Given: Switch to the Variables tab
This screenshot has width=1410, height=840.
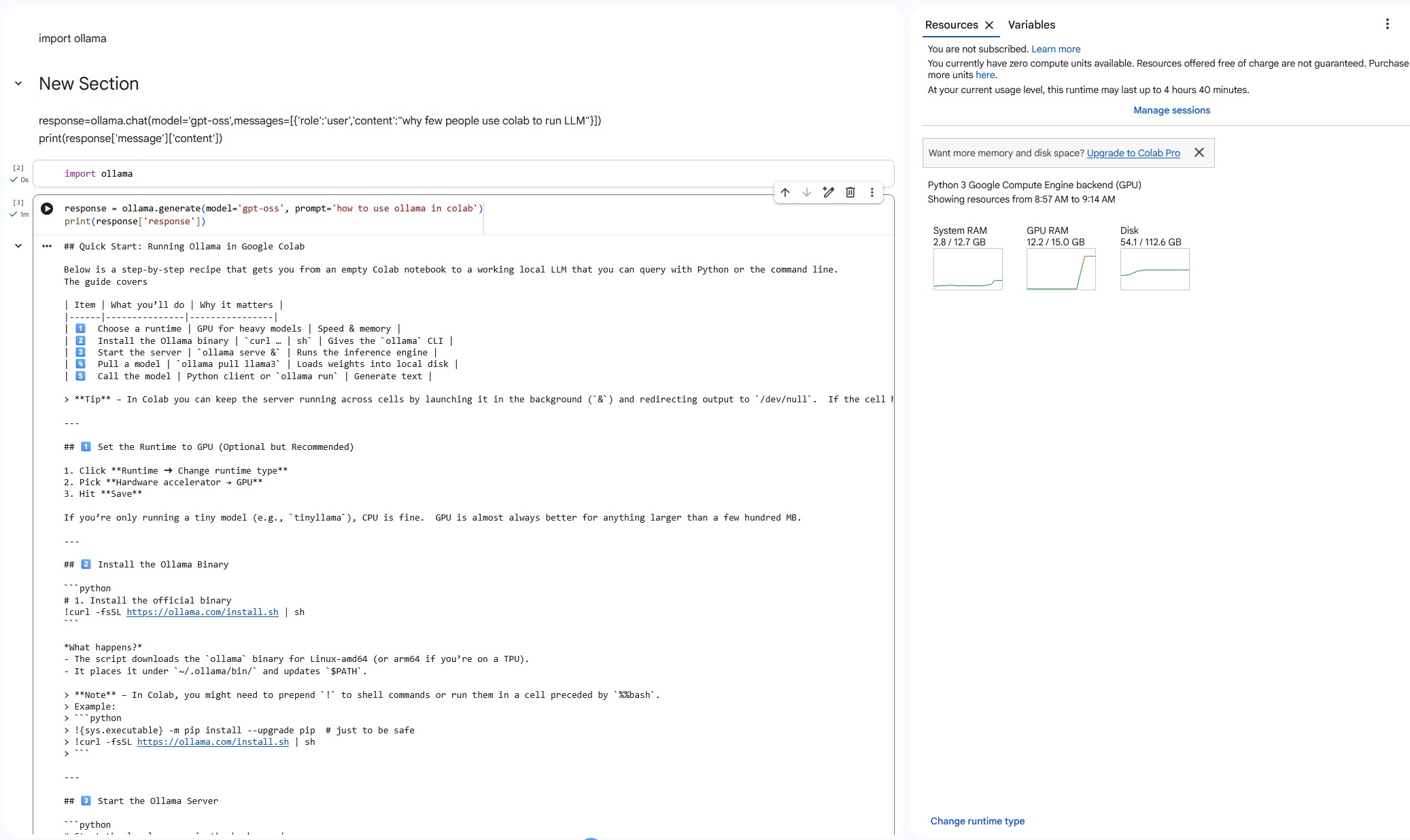Looking at the screenshot, I should pos(1031,25).
